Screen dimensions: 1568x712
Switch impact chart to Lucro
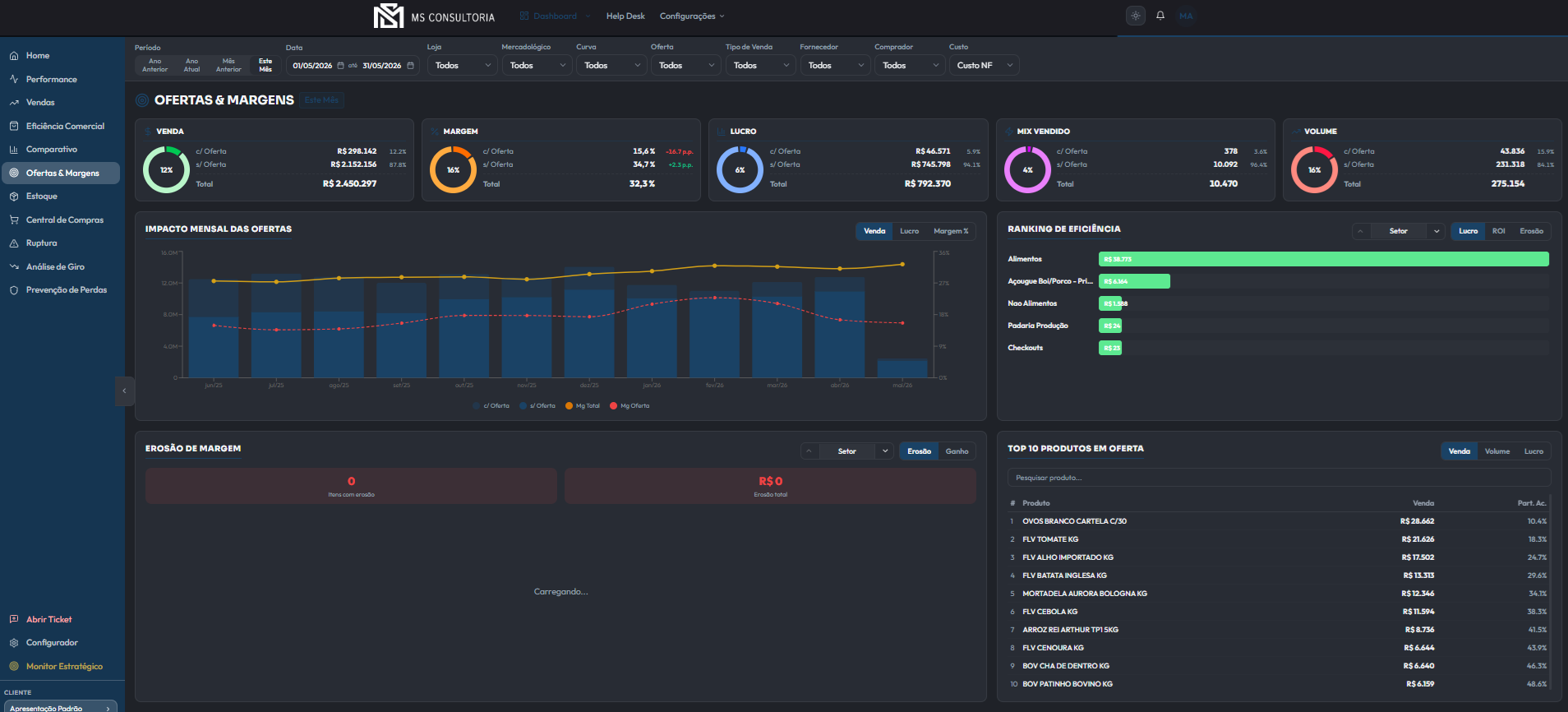(909, 231)
